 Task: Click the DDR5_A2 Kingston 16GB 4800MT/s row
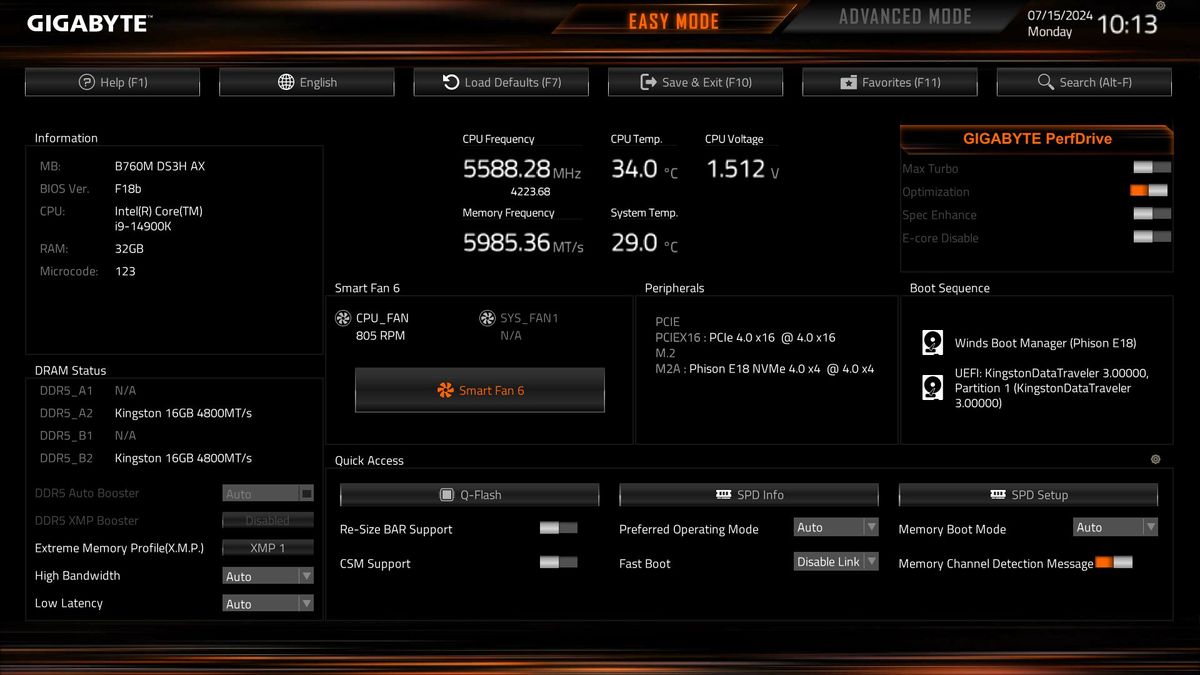tap(147, 413)
